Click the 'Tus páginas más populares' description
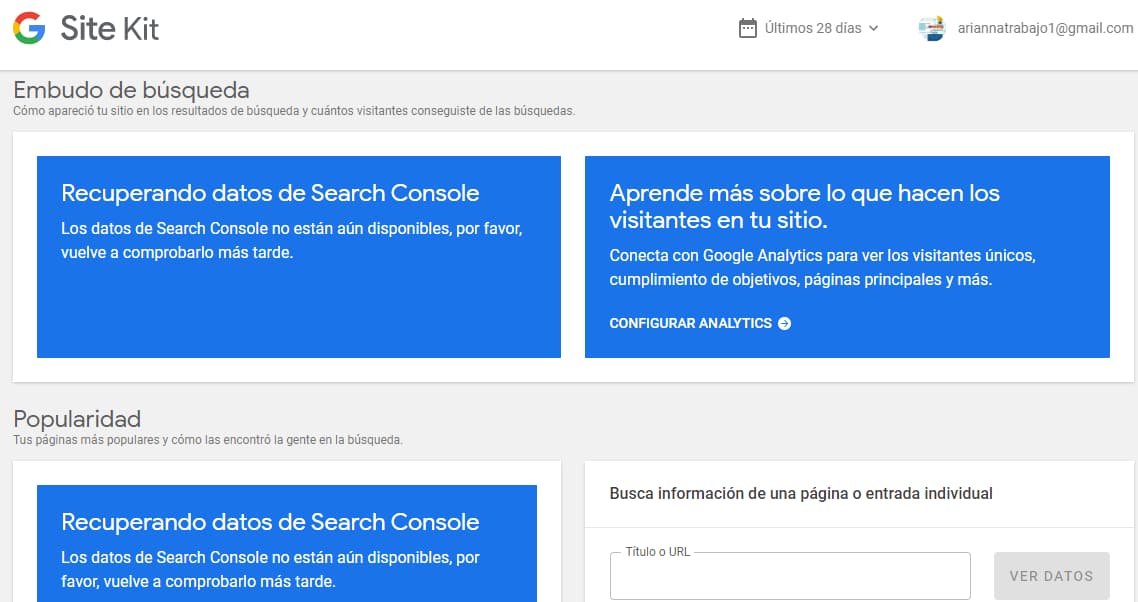The image size is (1138, 602). [x=208, y=440]
